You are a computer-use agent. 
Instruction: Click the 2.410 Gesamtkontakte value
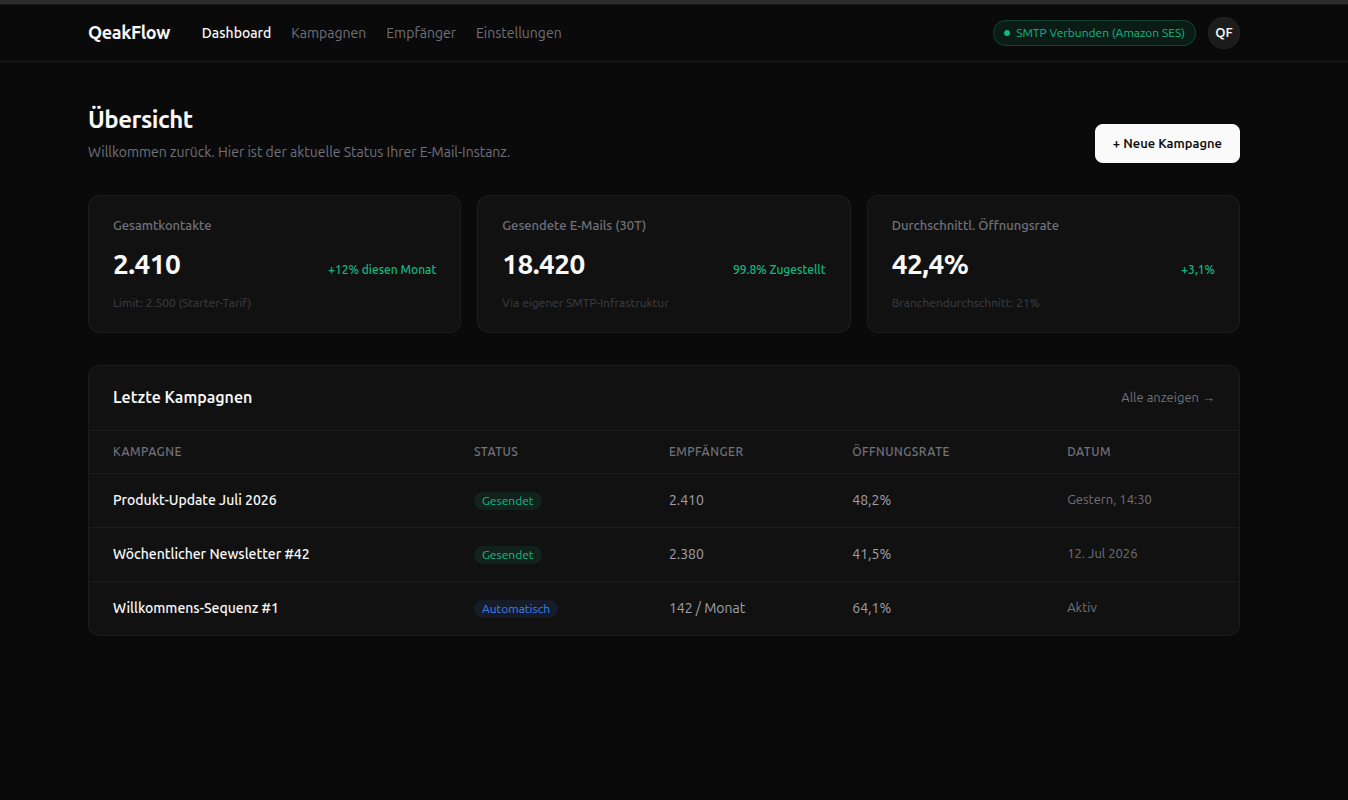tap(147, 265)
